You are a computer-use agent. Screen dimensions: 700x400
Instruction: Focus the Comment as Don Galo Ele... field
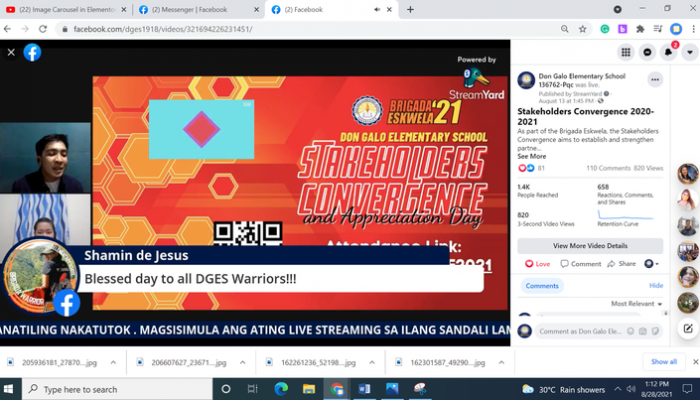(580, 331)
